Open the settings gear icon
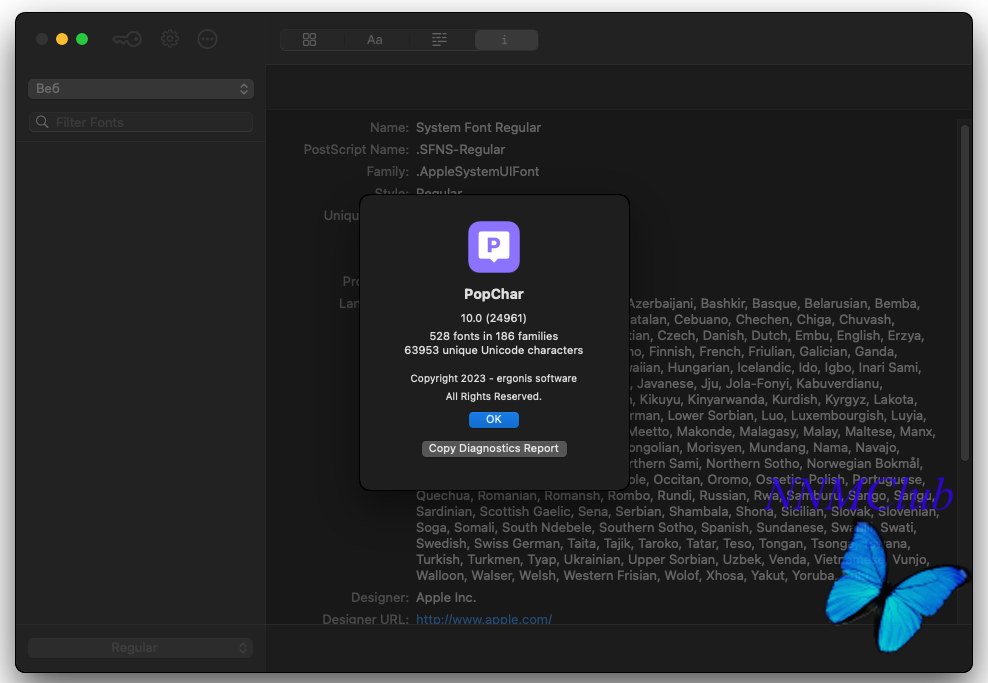This screenshot has height=683, width=988. (169, 39)
